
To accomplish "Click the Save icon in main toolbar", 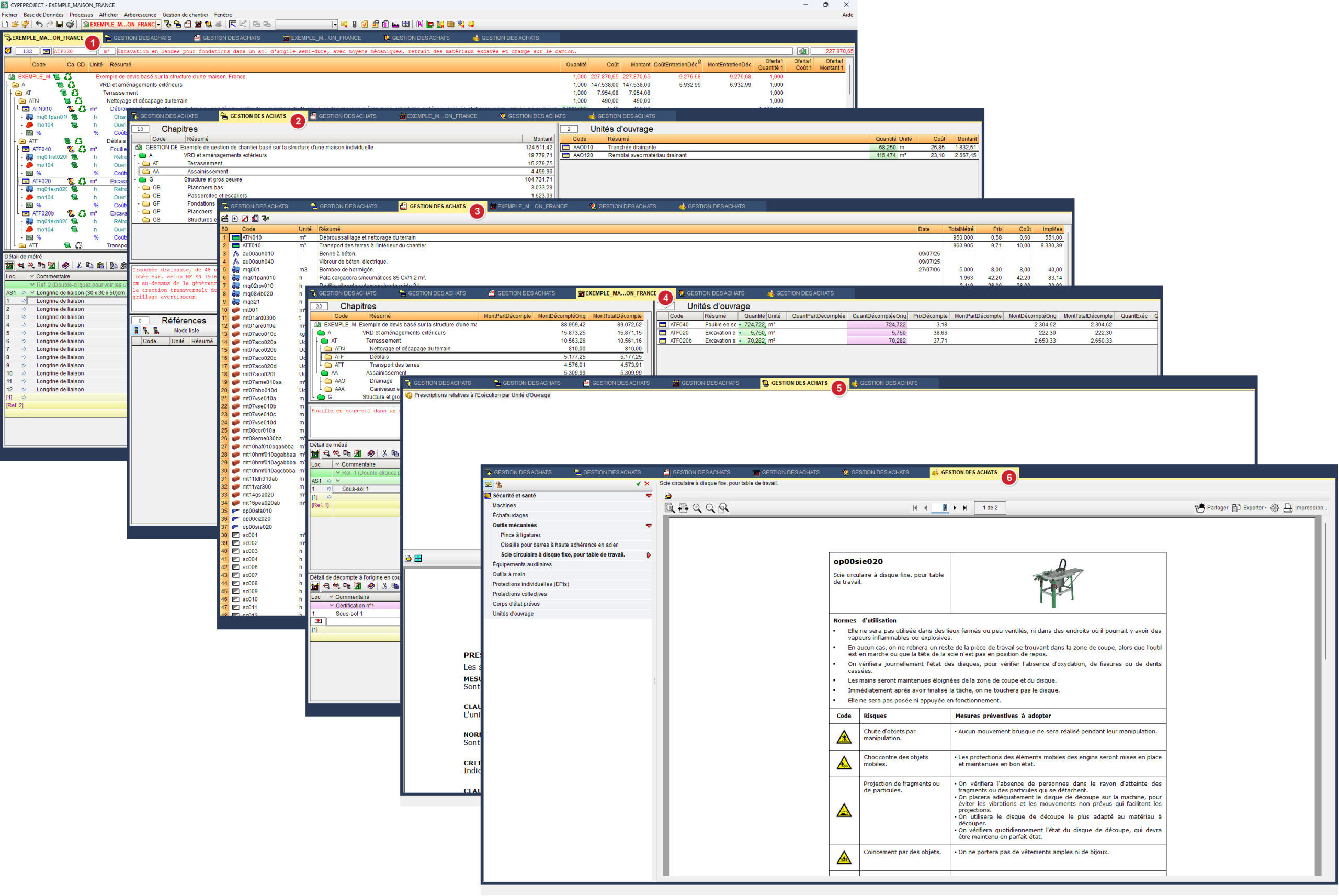I will [60, 24].
